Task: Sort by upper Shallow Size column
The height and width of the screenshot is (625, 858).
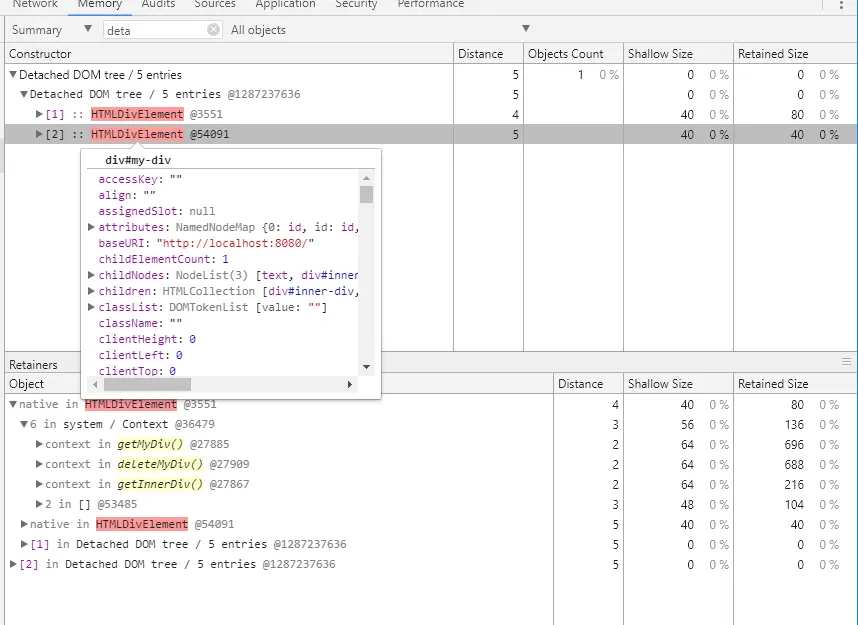Action: point(678,54)
